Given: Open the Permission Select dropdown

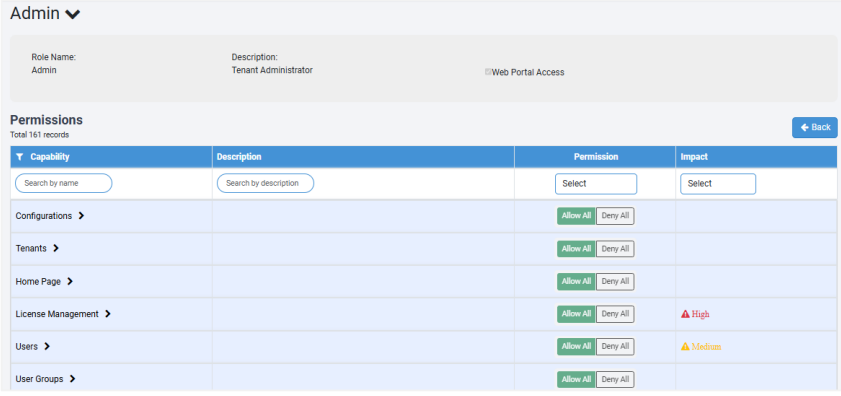Looking at the screenshot, I should pyautogui.click(x=596, y=184).
